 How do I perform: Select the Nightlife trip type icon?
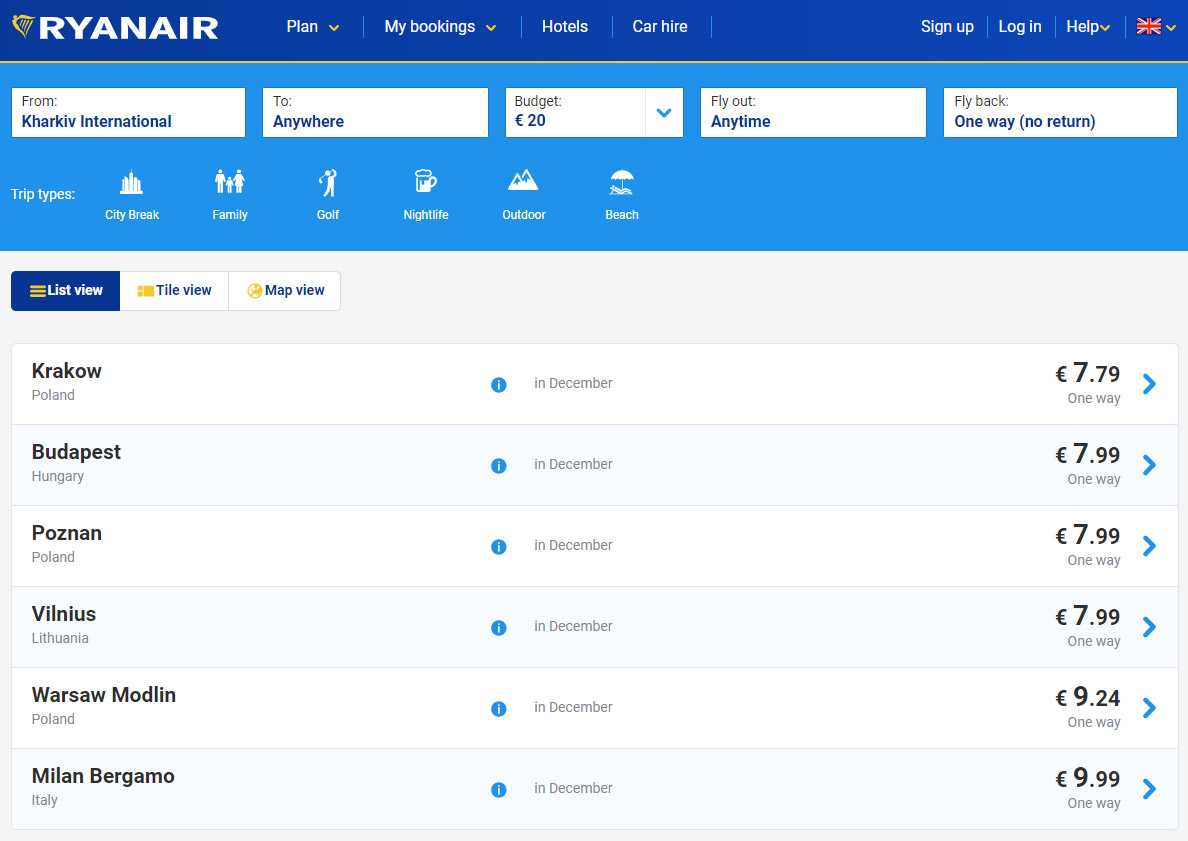tap(426, 183)
